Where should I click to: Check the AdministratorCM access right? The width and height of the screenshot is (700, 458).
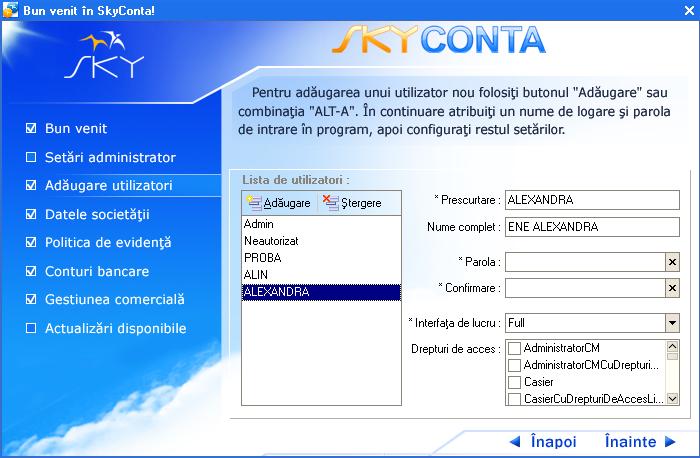coord(514,348)
